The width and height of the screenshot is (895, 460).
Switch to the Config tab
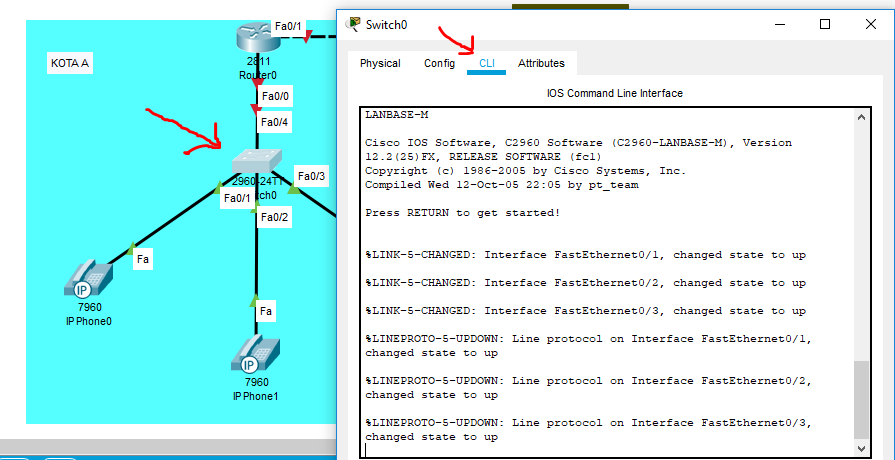click(x=440, y=63)
